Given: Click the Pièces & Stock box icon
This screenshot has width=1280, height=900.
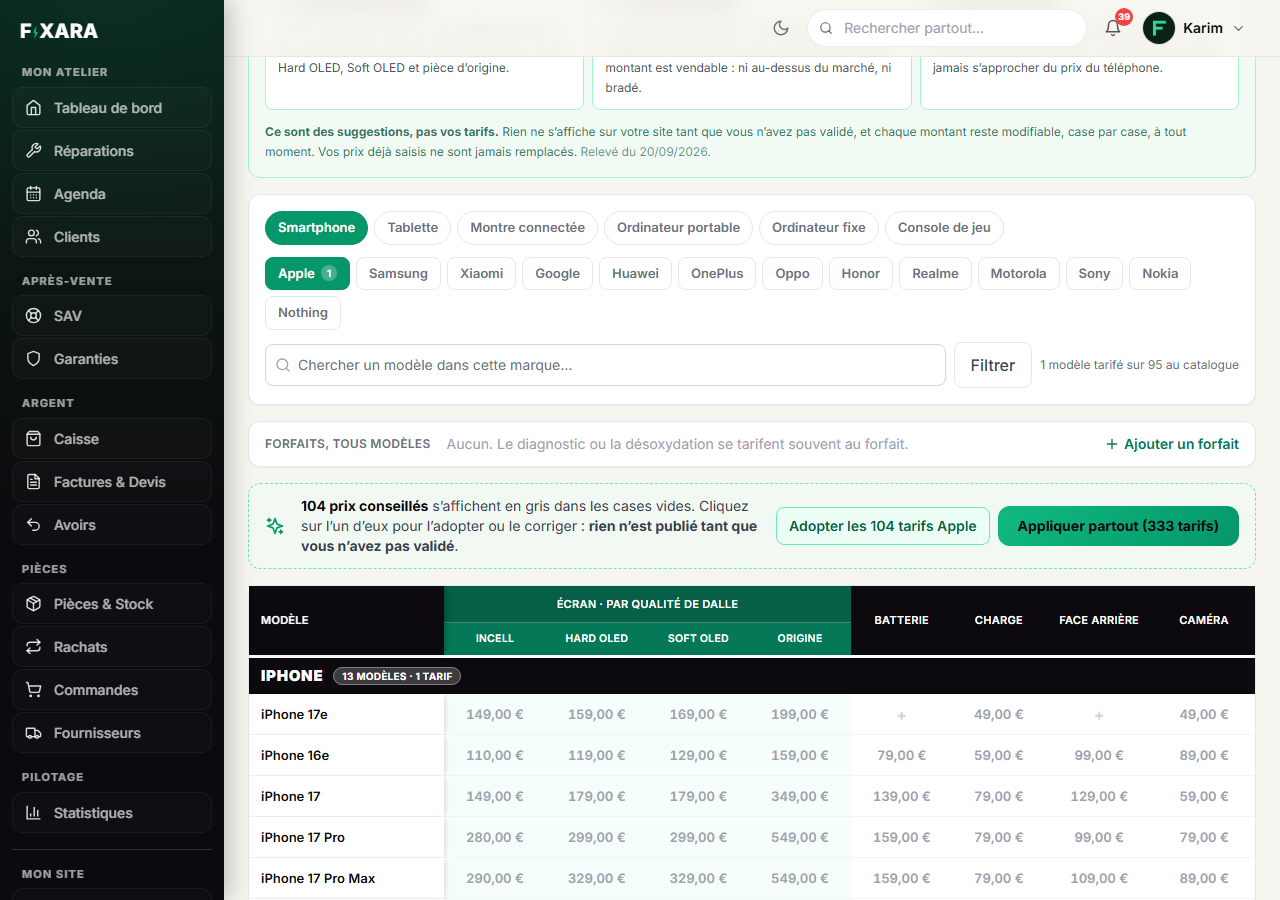Looking at the screenshot, I should click(34, 604).
